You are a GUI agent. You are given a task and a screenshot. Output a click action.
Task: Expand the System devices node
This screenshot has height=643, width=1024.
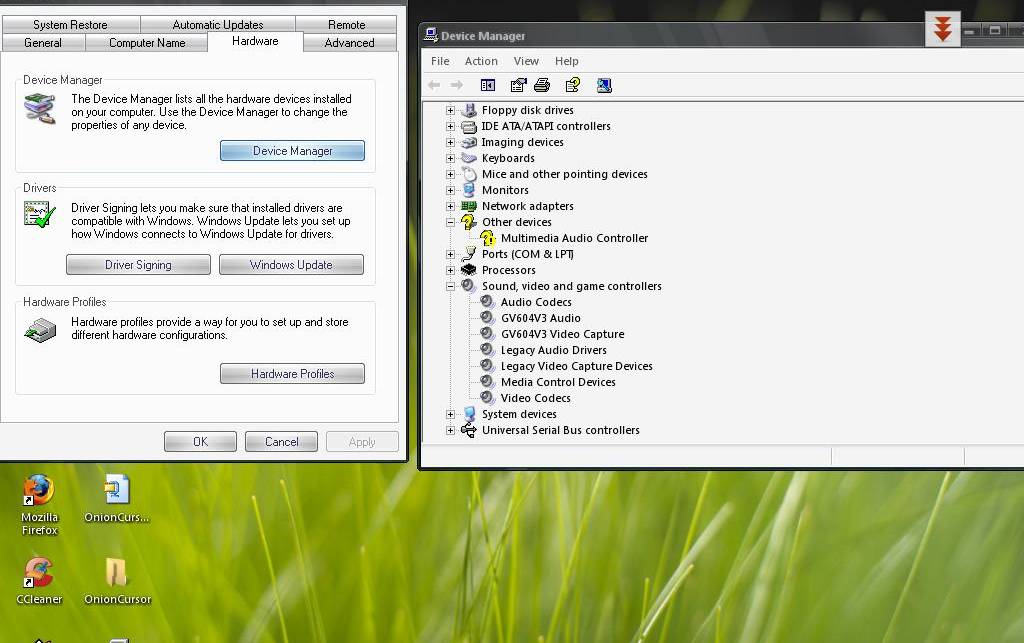(x=451, y=414)
